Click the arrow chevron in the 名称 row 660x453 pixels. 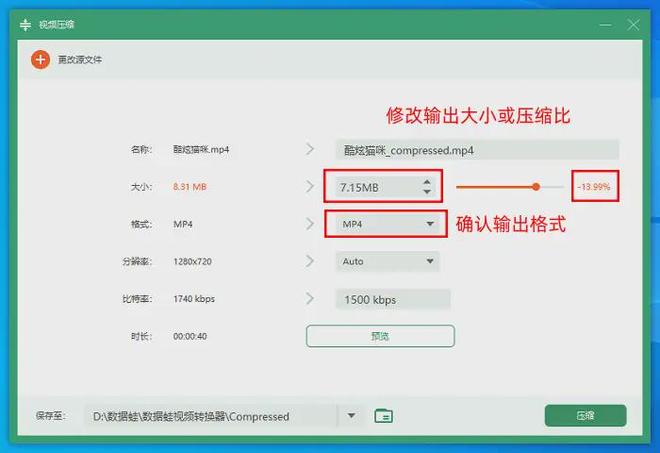[310, 149]
